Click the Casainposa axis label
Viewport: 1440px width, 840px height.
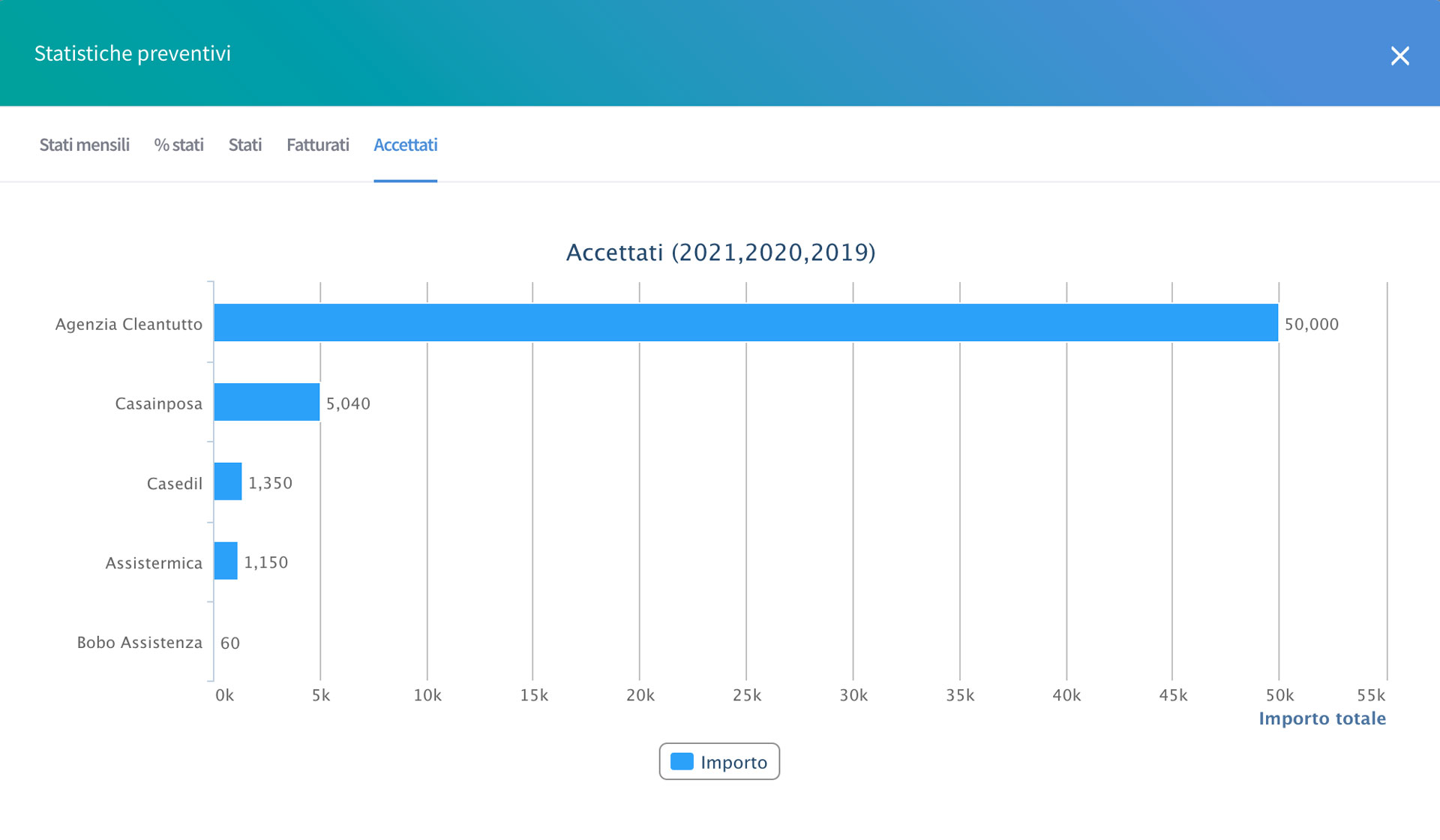click(159, 403)
